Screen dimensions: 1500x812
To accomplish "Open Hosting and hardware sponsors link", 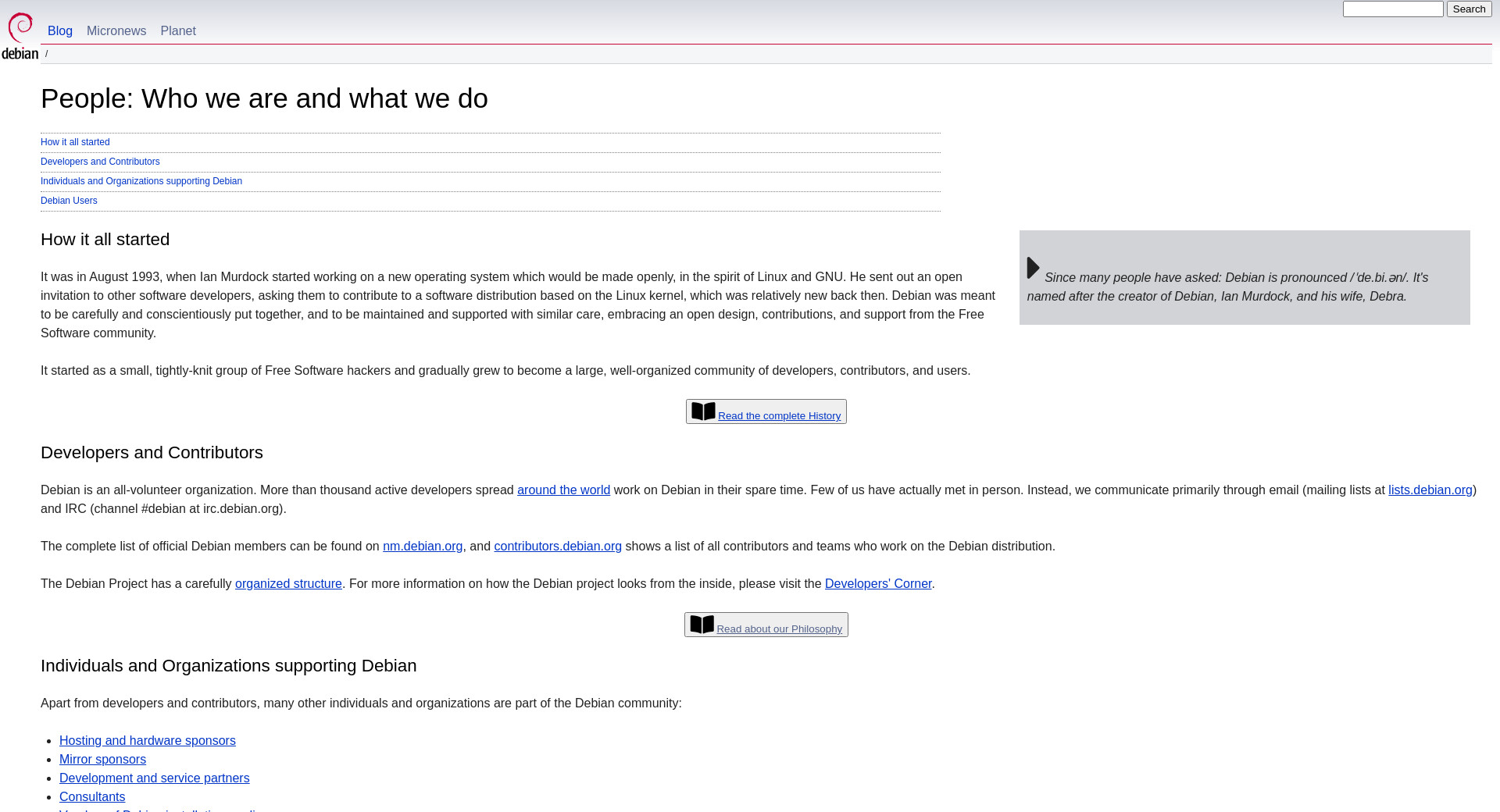I will pyautogui.click(x=148, y=741).
